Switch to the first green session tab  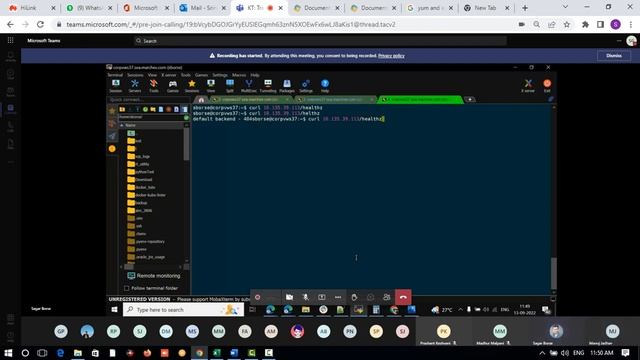click(250, 100)
